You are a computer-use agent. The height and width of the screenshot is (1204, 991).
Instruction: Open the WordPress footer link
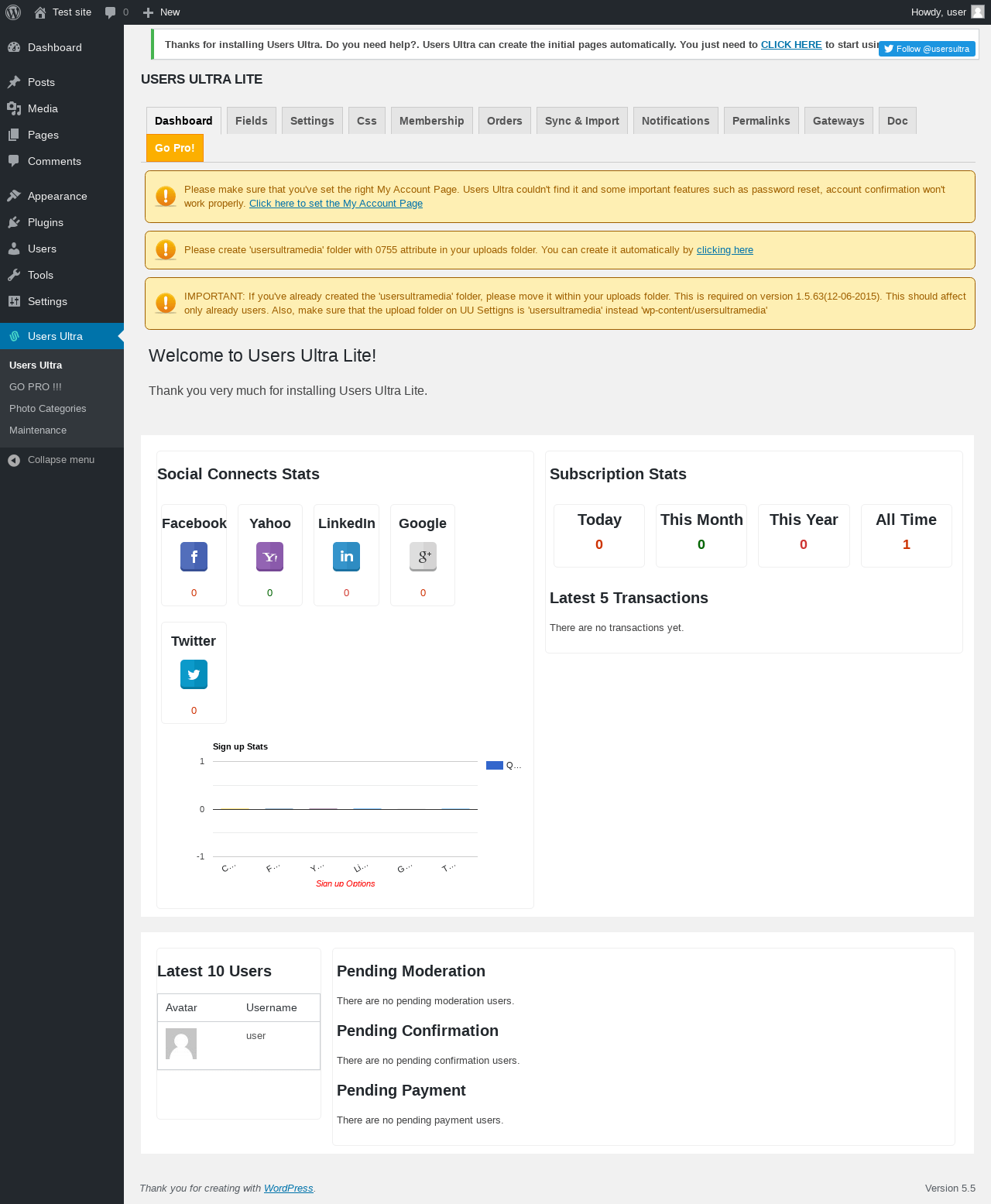click(289, 1189)
